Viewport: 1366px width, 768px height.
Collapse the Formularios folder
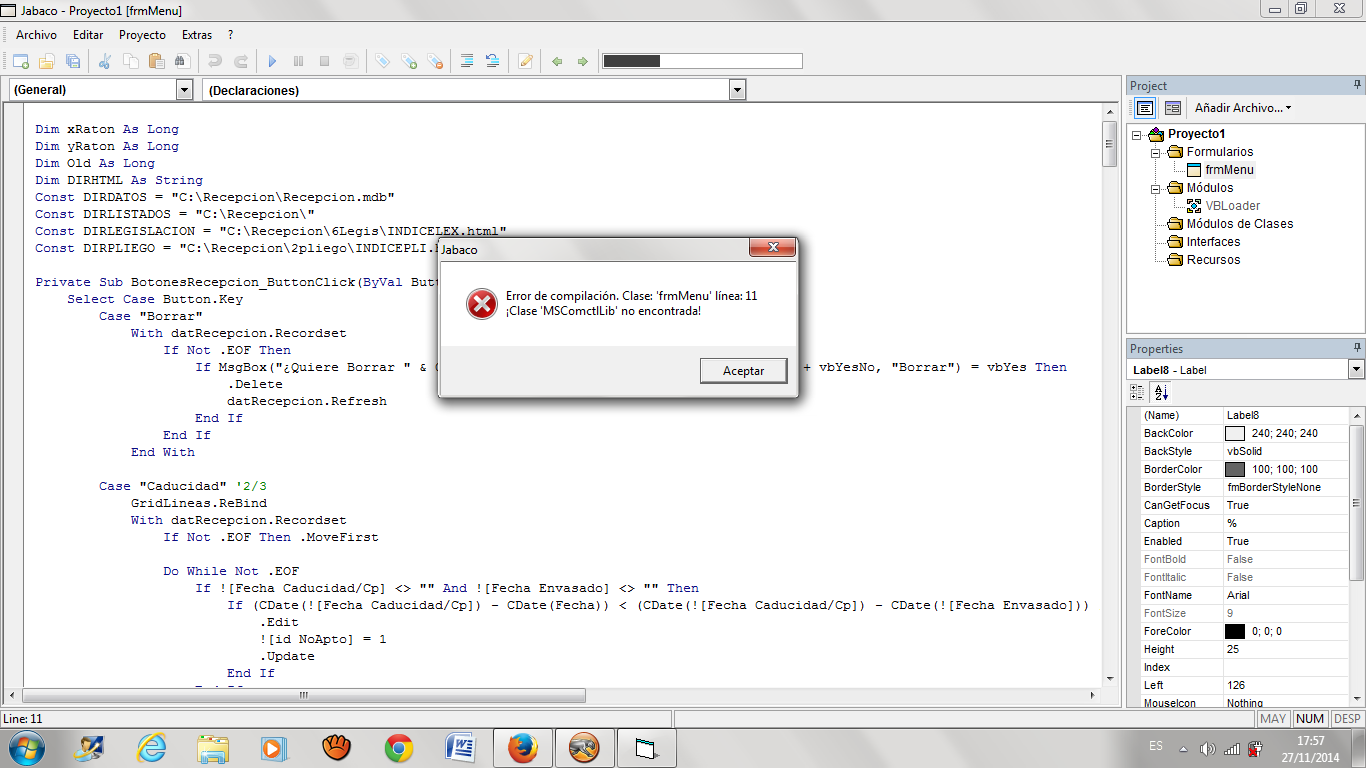[x=1155, y=152]
